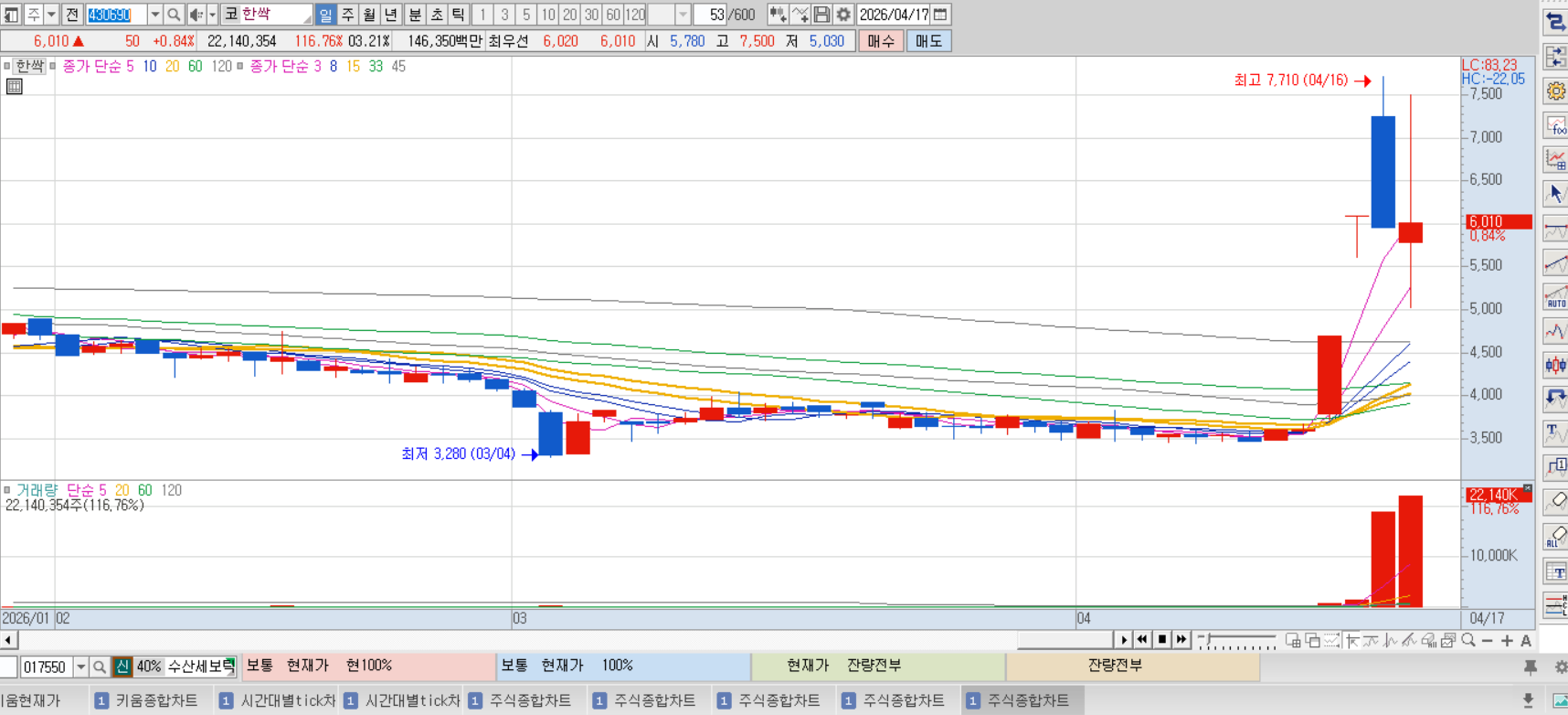Click the 10 interval preset button
The image size is (1568, 715).
[x=547, y=15]
